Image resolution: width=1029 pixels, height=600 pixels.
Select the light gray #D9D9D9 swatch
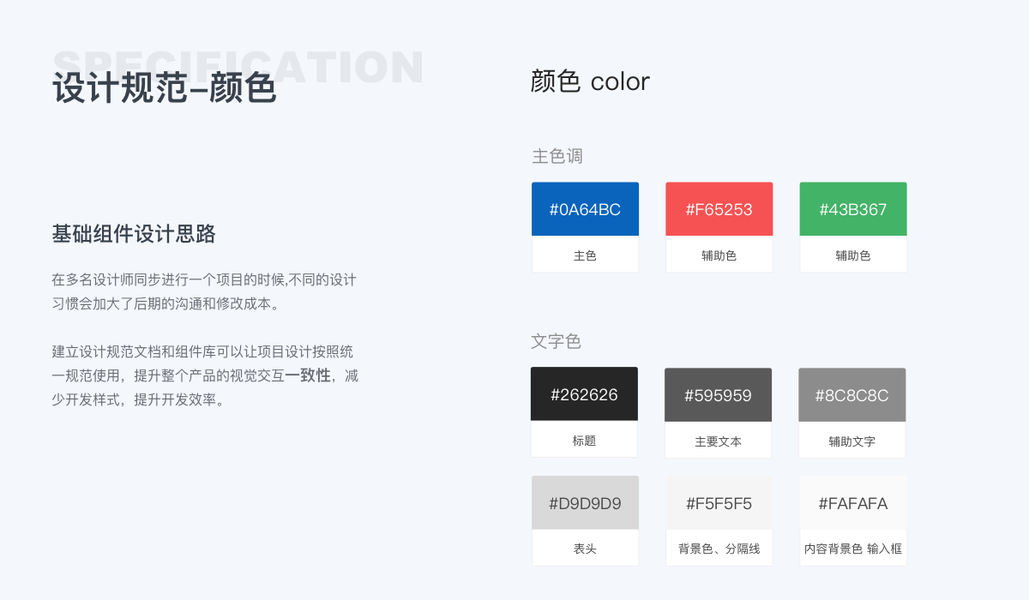click(x=585, y=503)
